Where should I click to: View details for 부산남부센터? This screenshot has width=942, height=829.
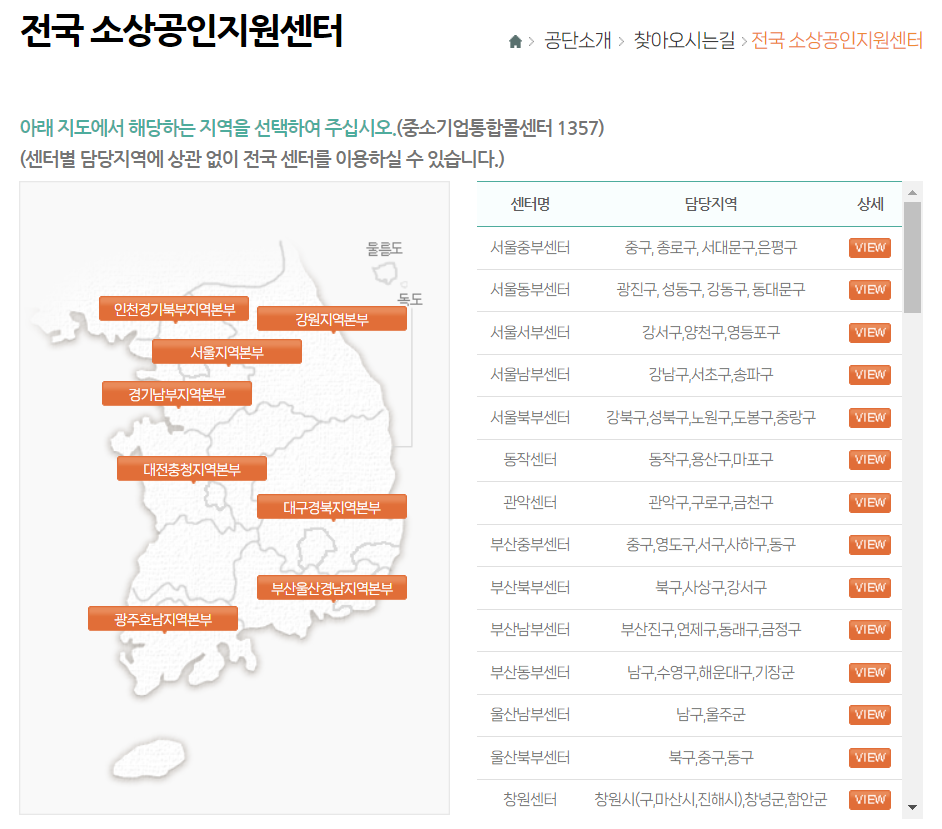point(869,630)
